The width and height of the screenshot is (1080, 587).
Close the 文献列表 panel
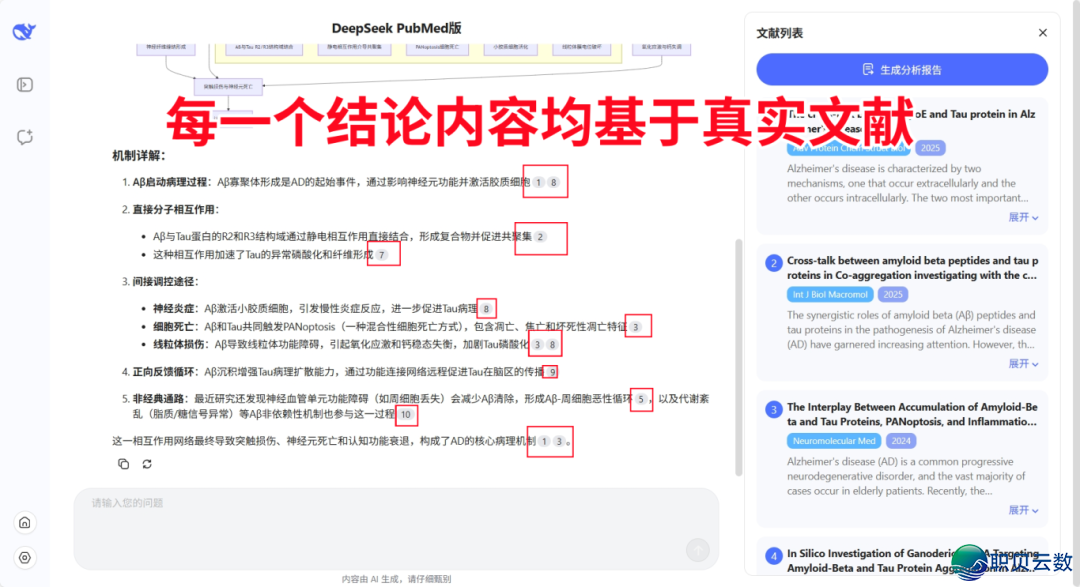(x=1042, y=32)
